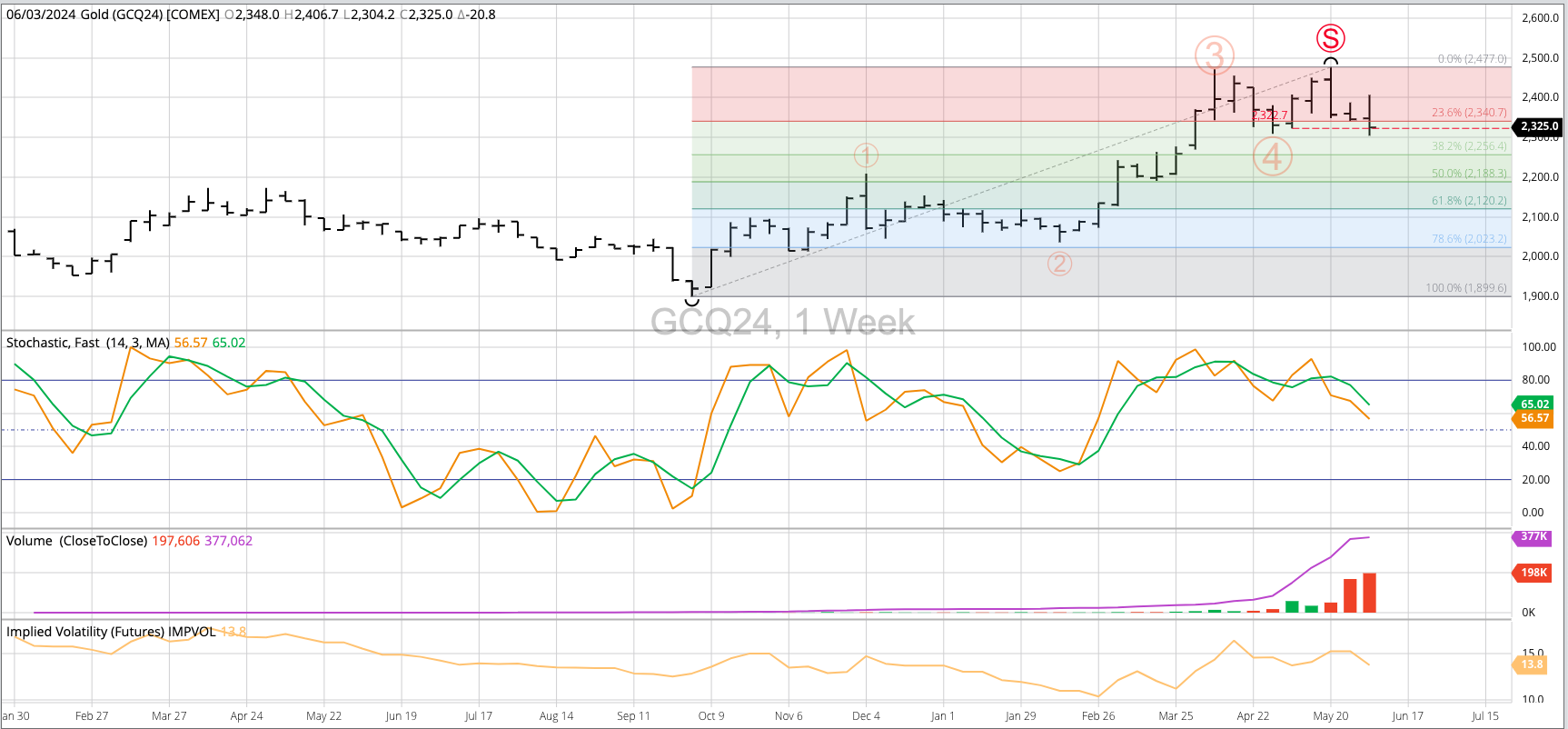
Task: Click the red circled S marker
Action: pos(1330,38)
